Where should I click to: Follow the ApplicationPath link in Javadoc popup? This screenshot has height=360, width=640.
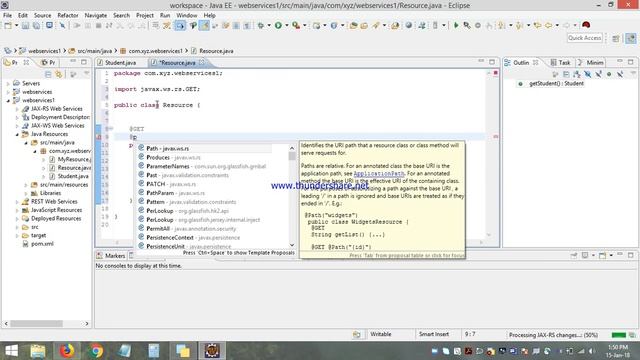(378, 173)
